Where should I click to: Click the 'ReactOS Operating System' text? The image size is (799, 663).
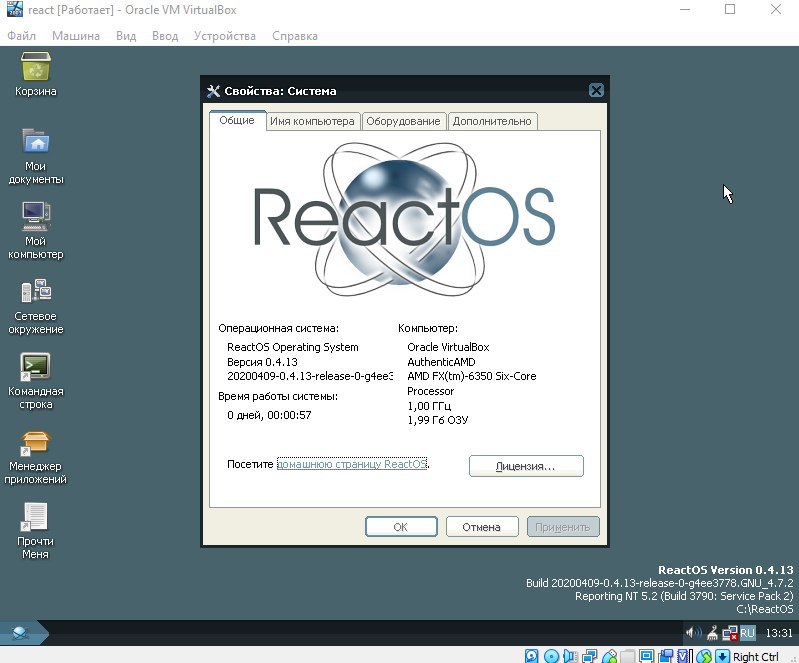click(292, 347)
